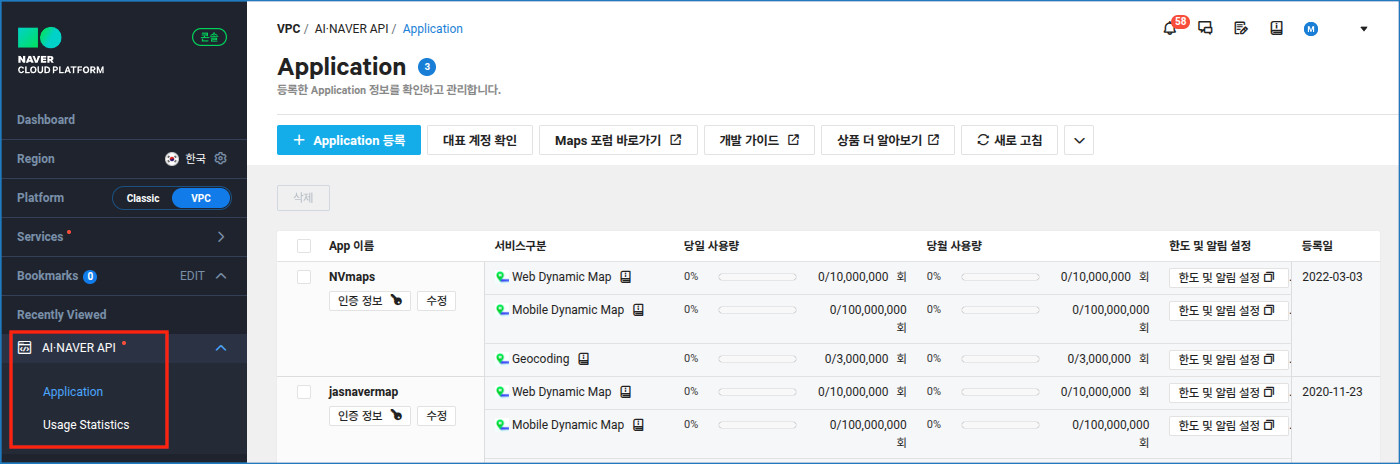Open Maps 포럼 바로가기 link
The width and height of the screenshot is (1400, 464).
pos(618,141)
